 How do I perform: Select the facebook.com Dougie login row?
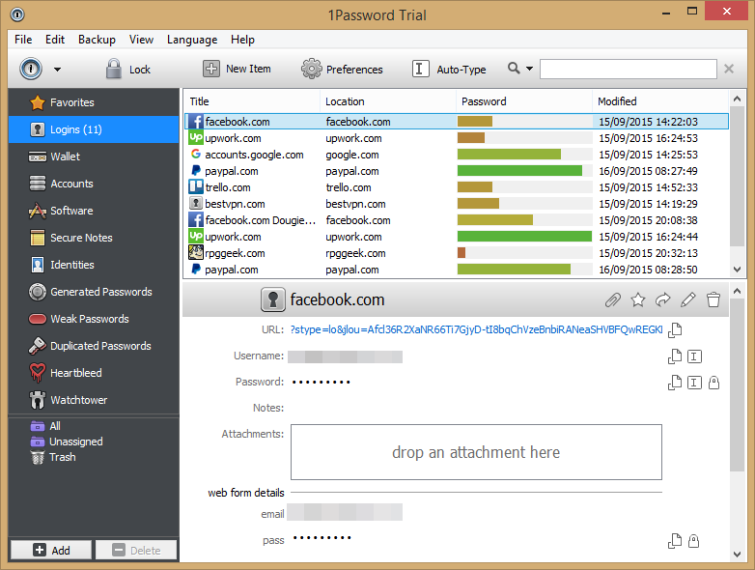click(x=456, y=220)
